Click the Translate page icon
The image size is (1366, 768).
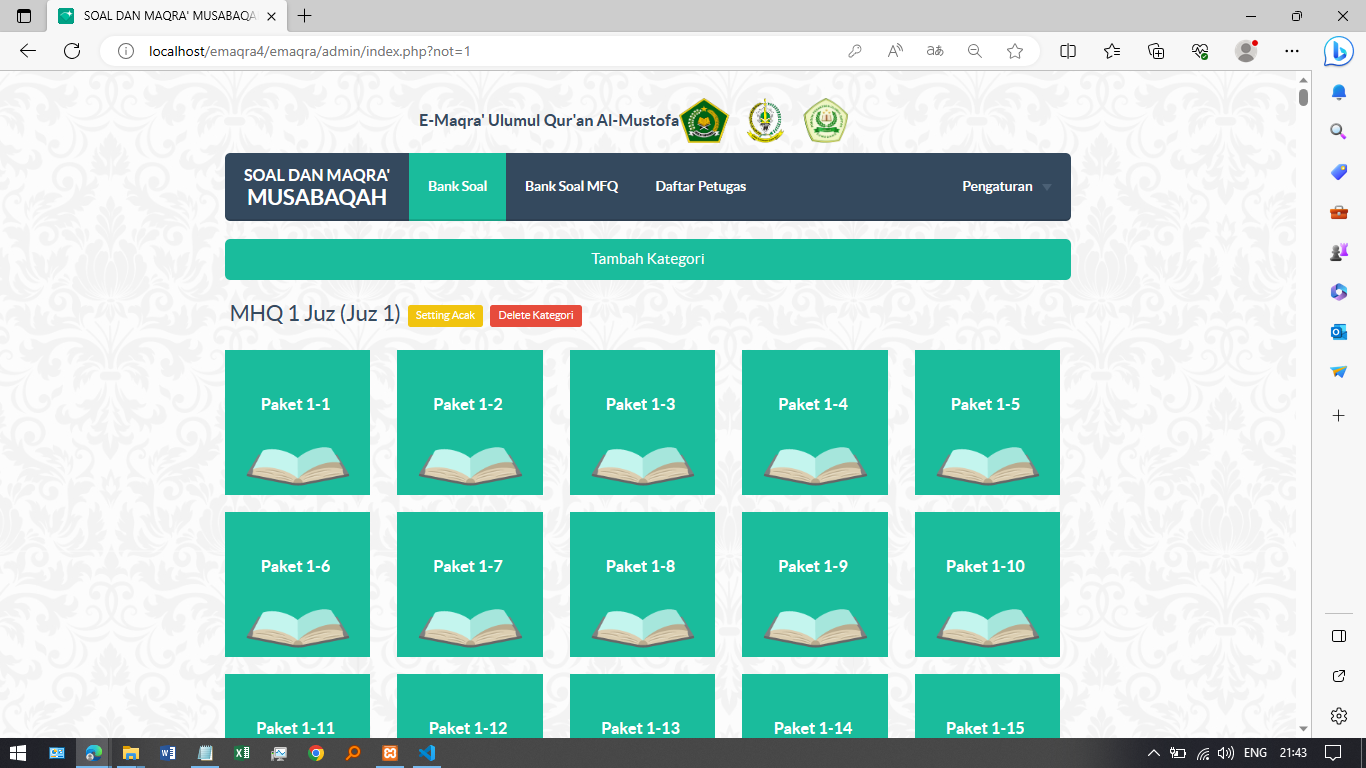(935, 51)
